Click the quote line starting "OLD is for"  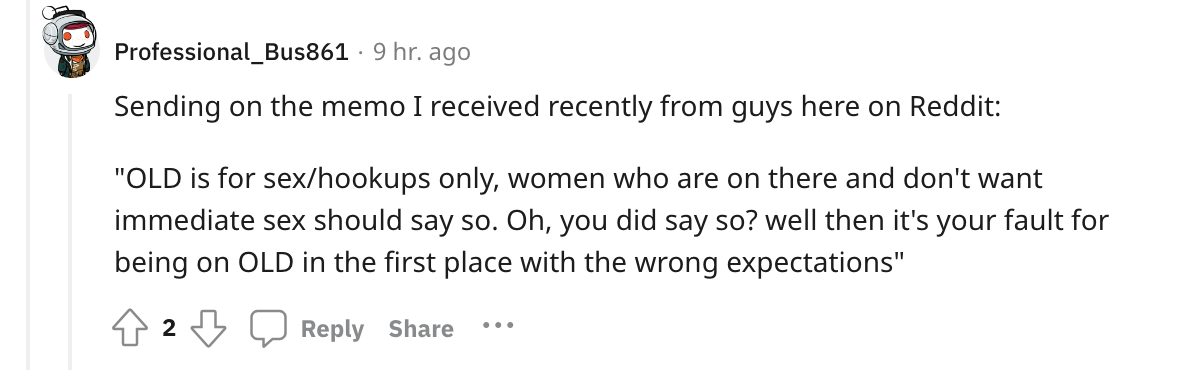pyautogui.click(x=578, y=179)
